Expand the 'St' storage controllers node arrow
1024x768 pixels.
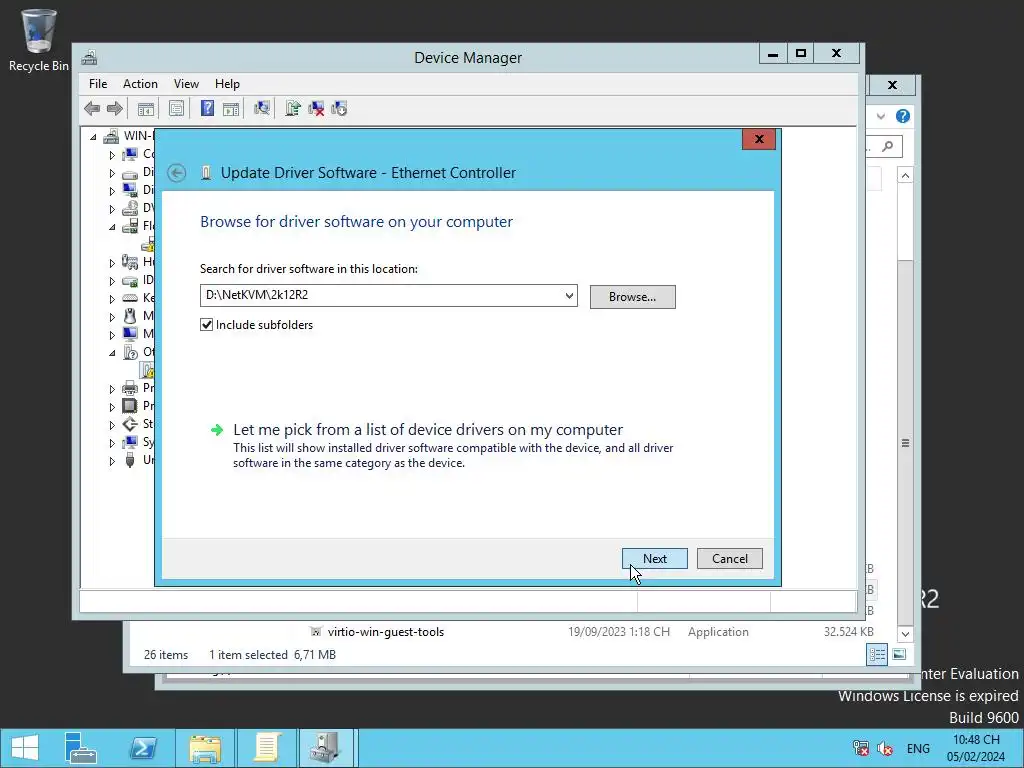click(112, 424)
